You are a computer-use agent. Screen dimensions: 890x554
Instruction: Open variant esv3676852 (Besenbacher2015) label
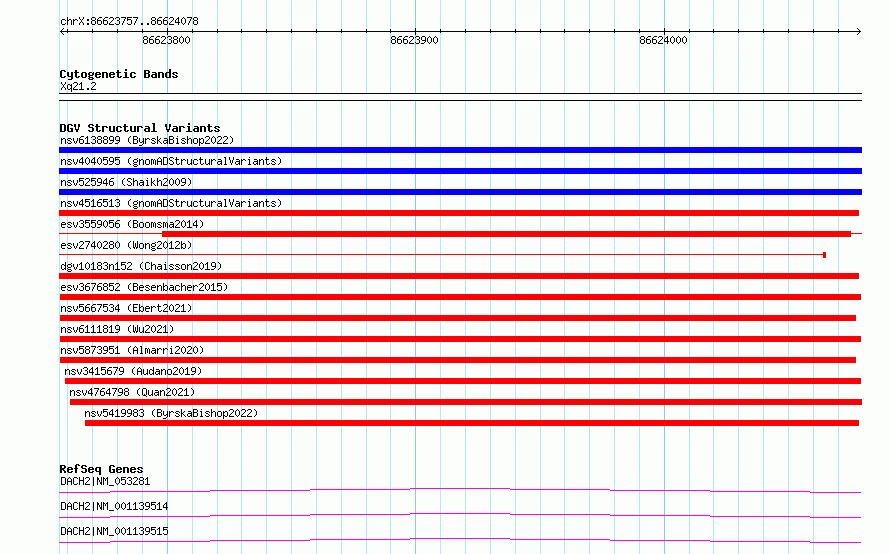pos(144,287)
